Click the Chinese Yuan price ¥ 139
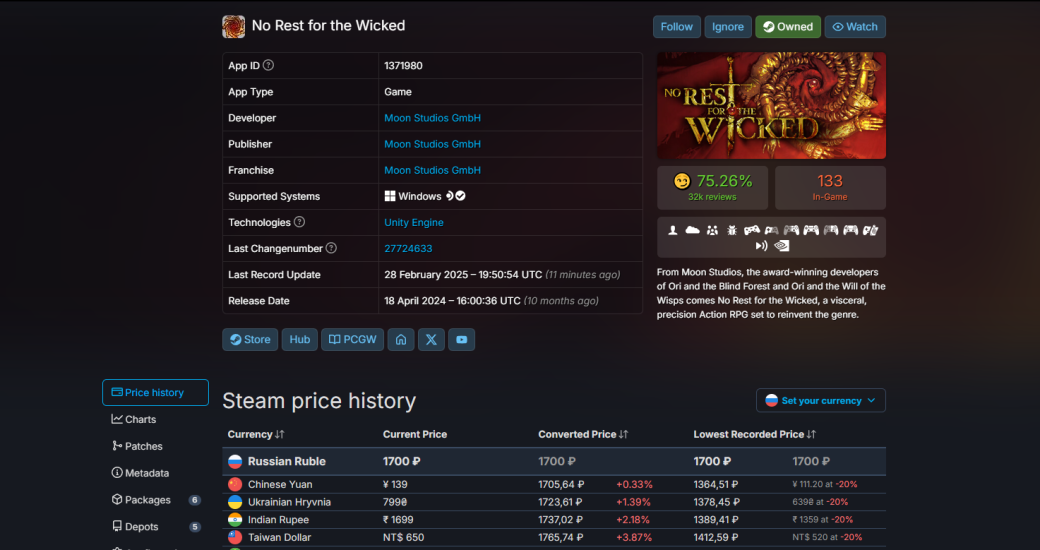Viewport: 1040px width, 550px height. [395, 485]
